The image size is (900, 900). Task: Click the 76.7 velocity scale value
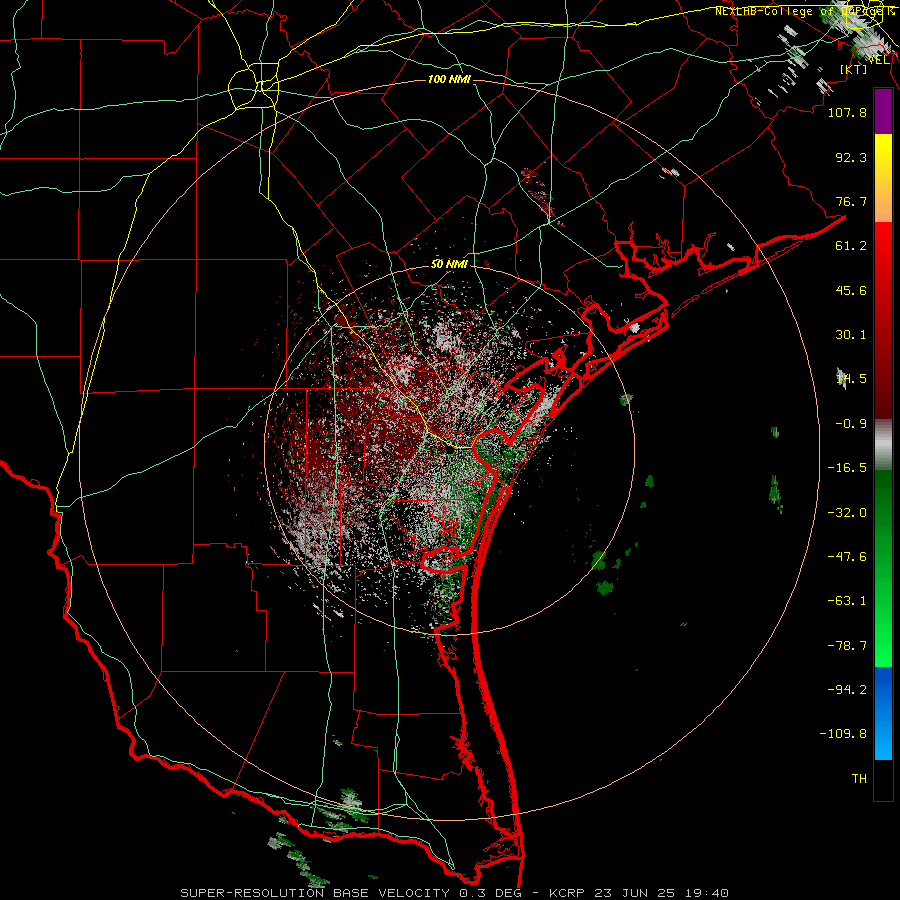[851, 201]
